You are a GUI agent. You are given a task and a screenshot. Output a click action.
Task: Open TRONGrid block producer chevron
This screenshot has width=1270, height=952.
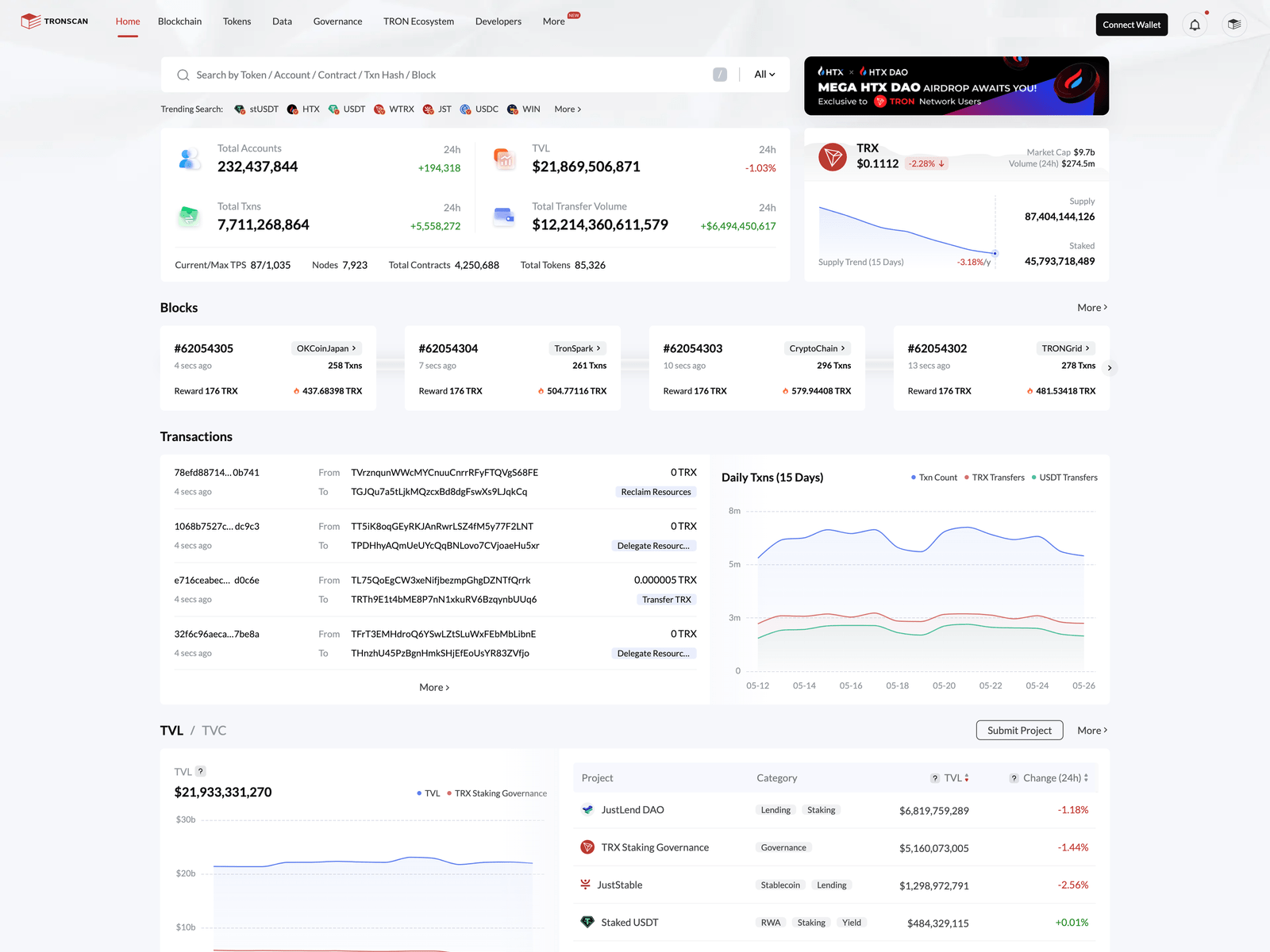(x=1087, y=348)
